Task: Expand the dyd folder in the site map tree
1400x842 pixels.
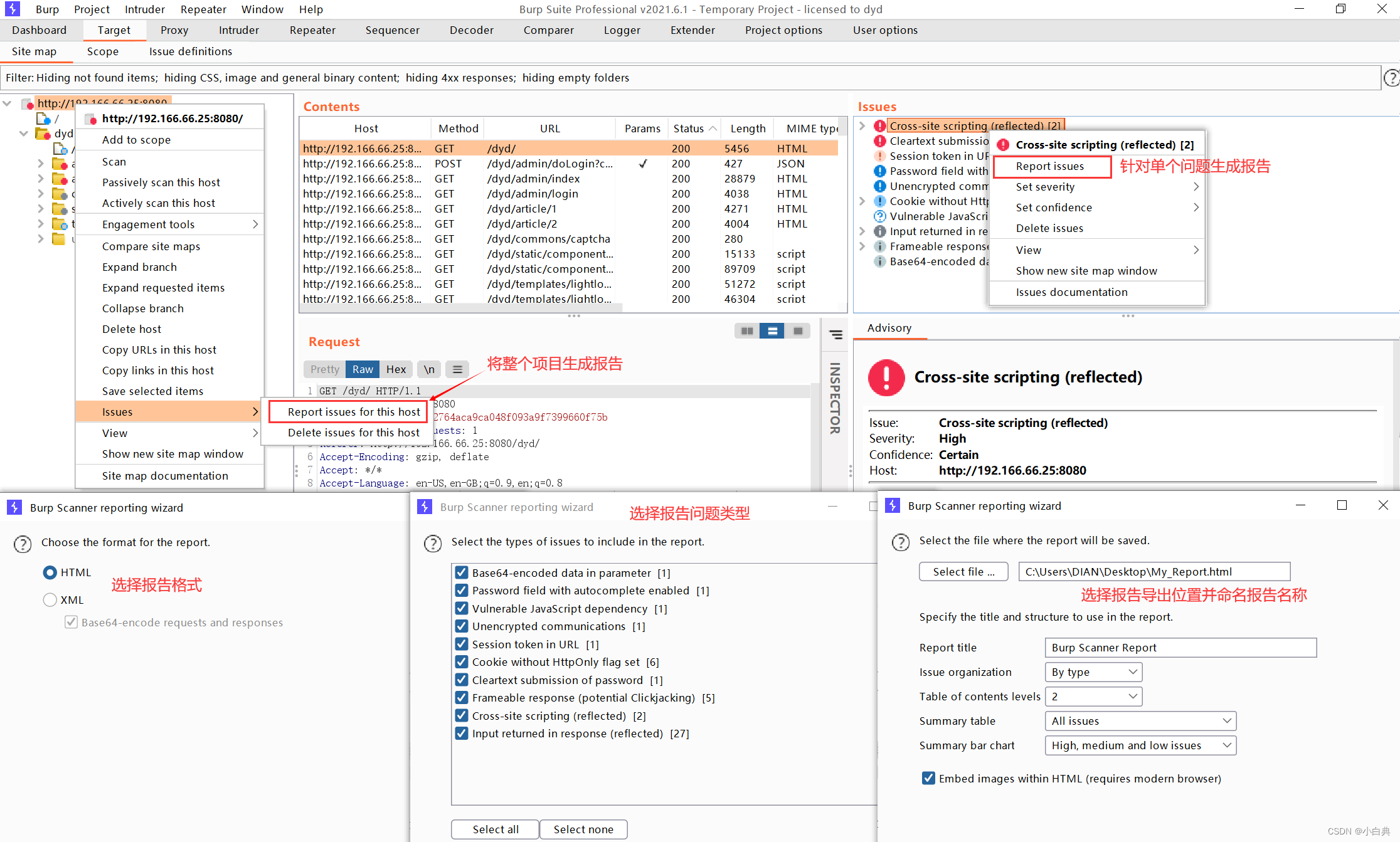Action: point(23,133)
